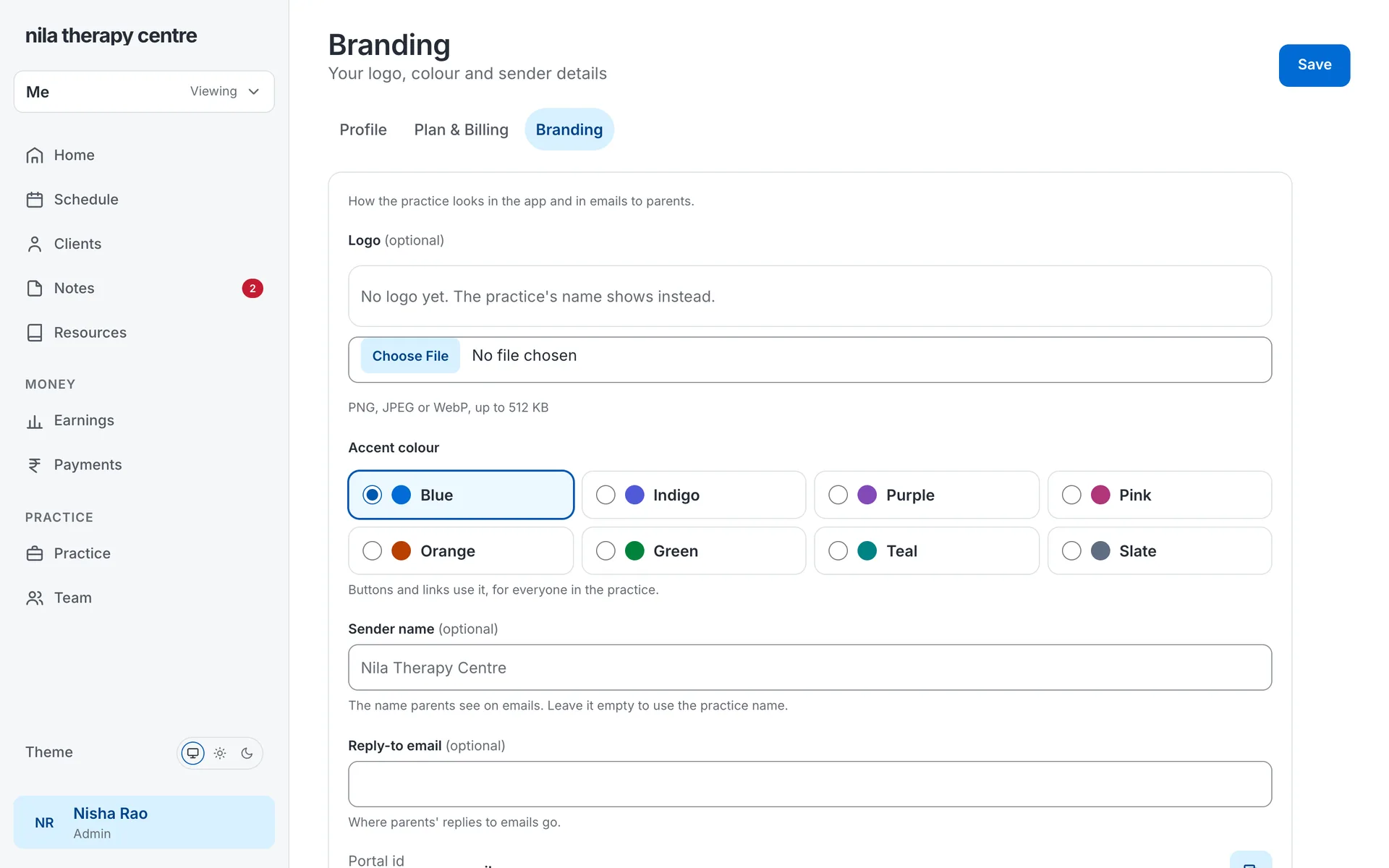Select the Pink accent colour radio
This screenshot has height=868, width=1389.
pos(1071,495)
